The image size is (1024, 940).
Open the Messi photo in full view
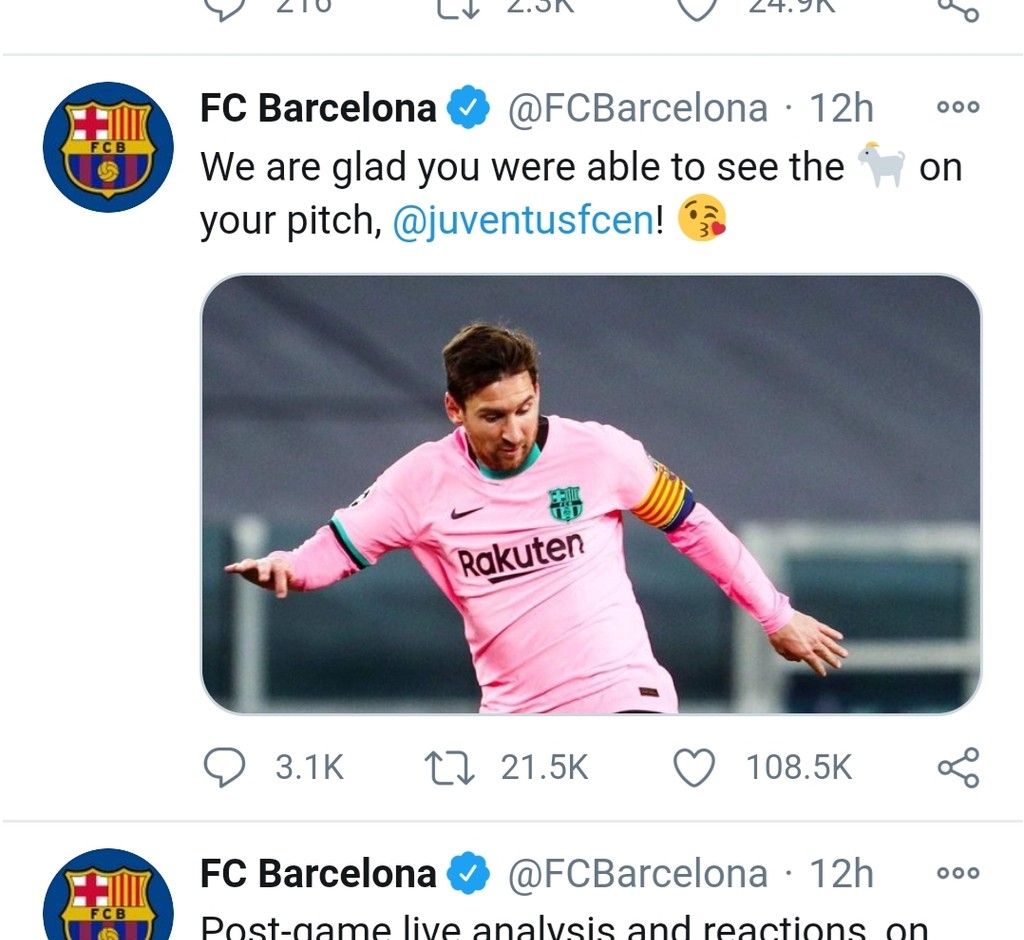[590, 495]
